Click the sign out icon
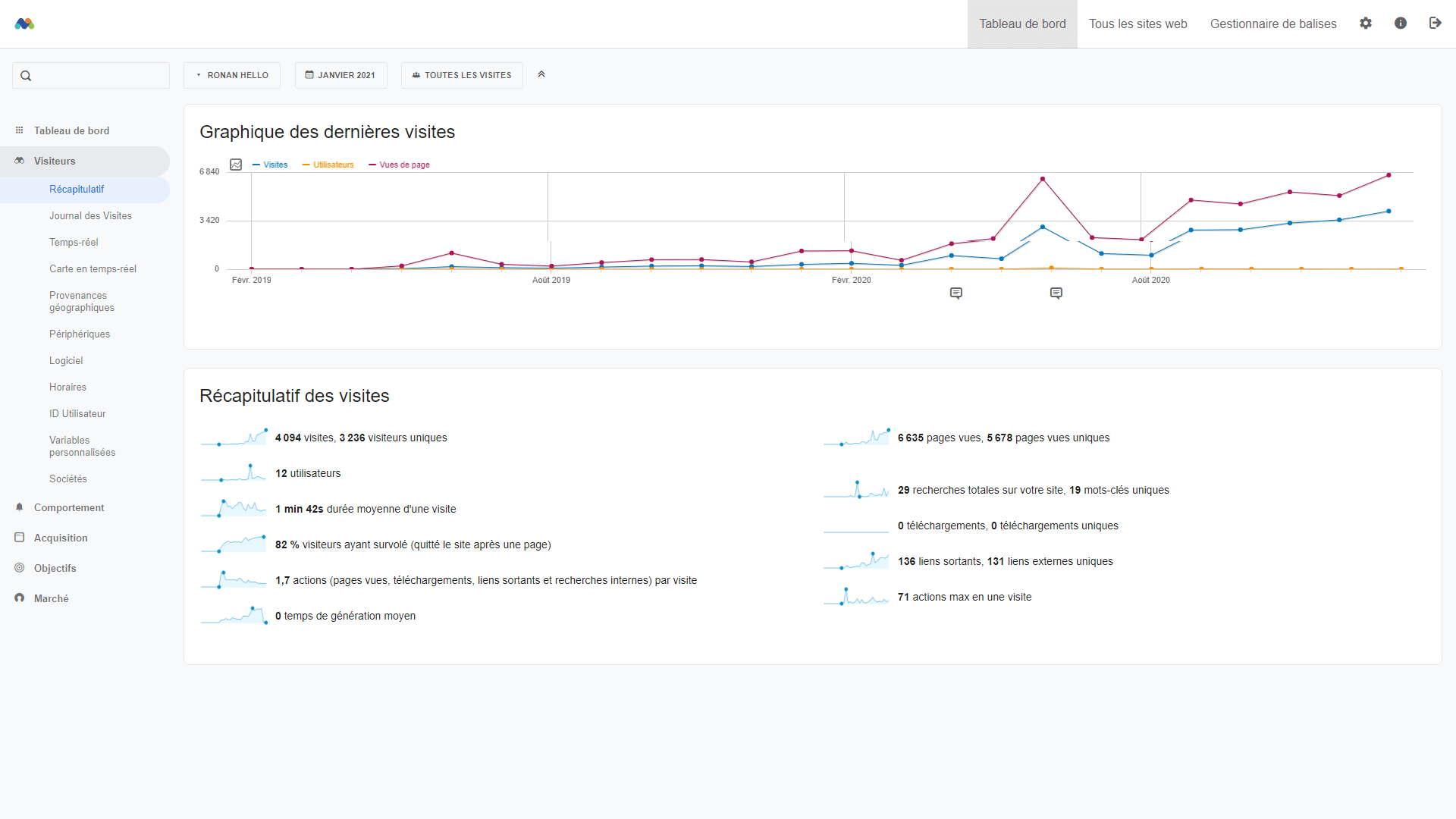1456x819 pixels. tap(1435, 24)
